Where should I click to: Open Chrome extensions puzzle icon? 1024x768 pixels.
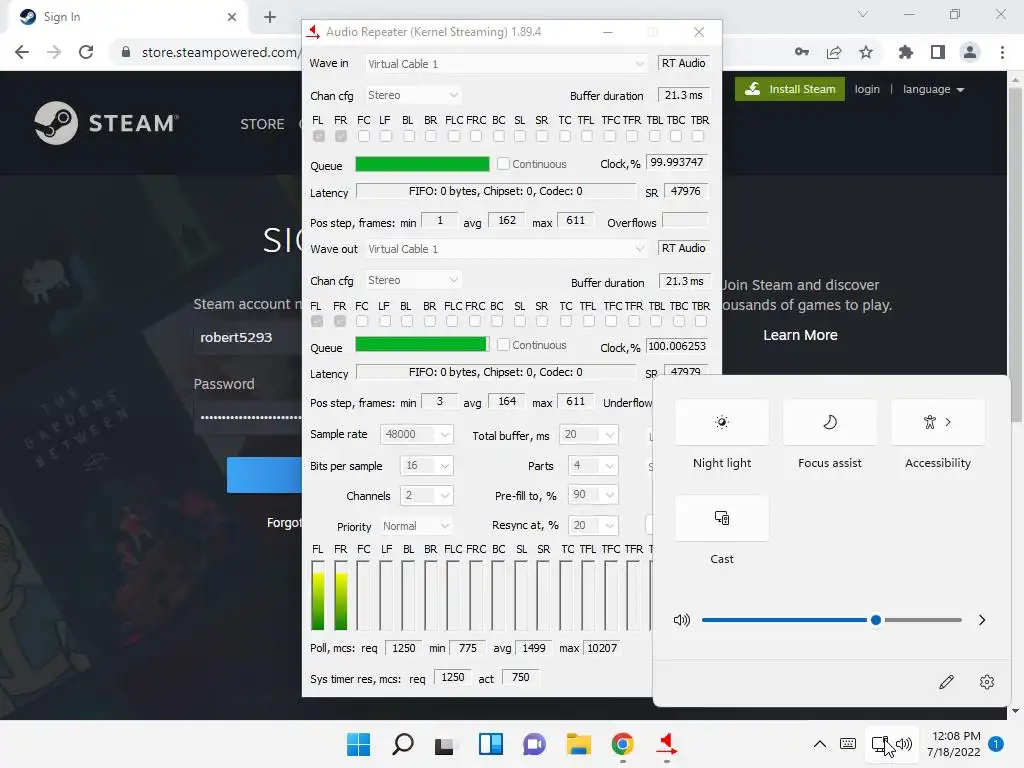click(x=905, y=52)
